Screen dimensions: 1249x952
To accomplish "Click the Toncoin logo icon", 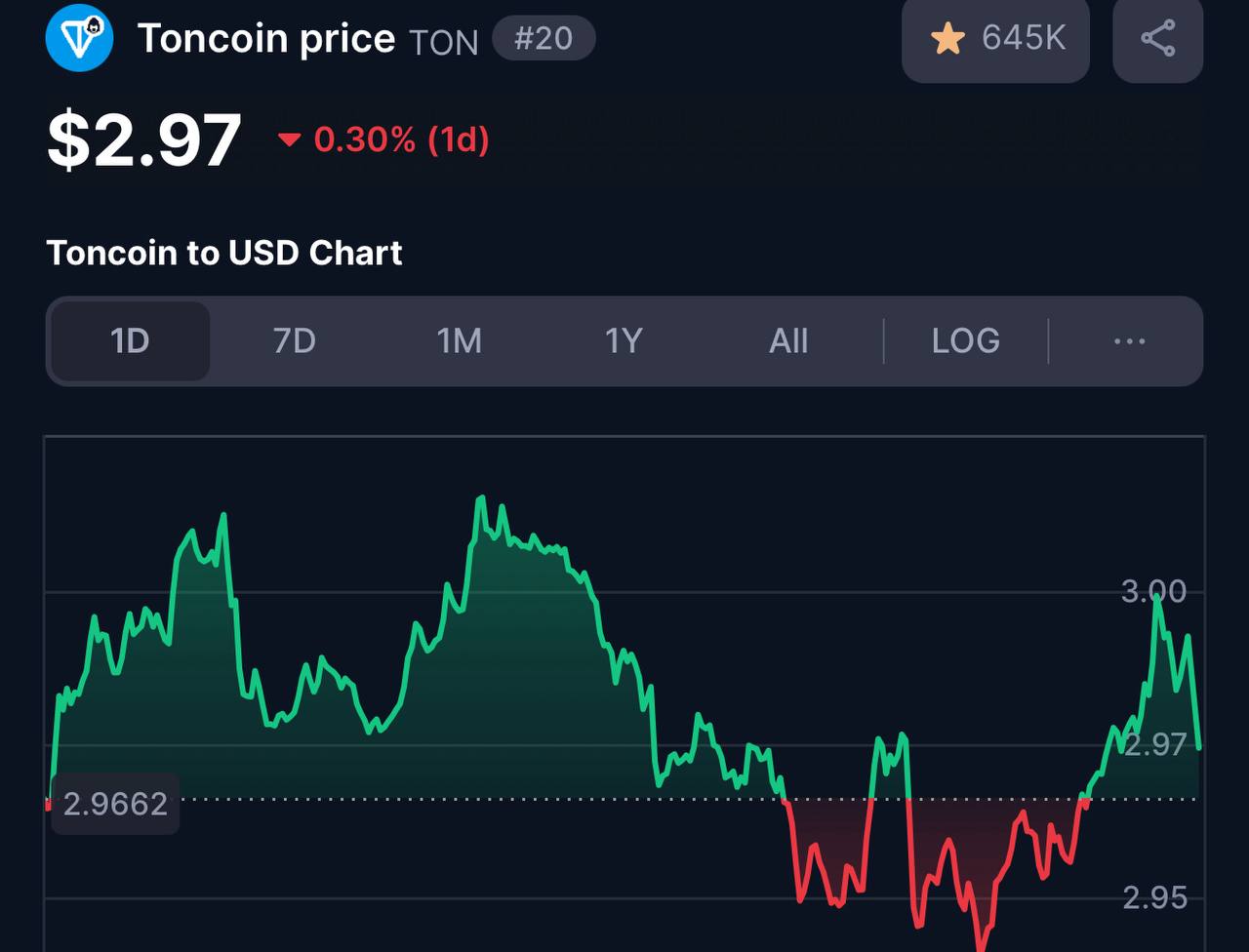I will (x=80, y=38).
